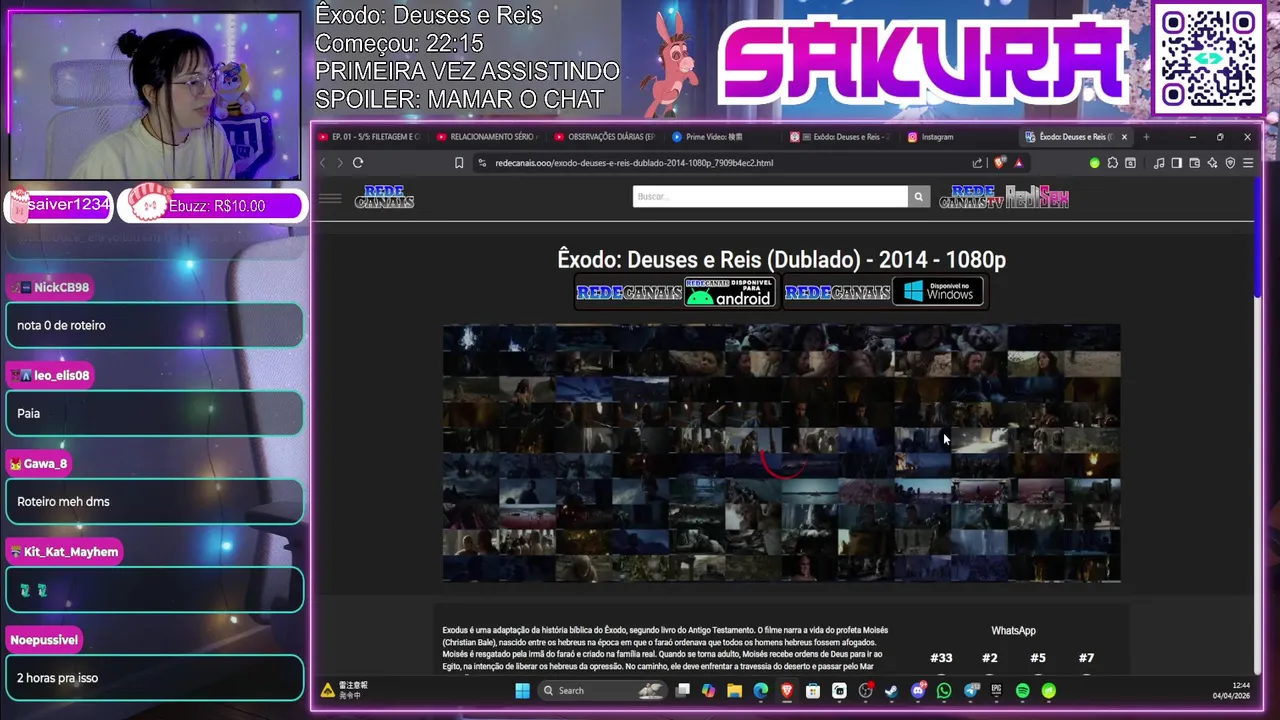Image resolution: width=1280 pixels, height=720 pixels.
Task: Click the '#5' link under WhatsApp
Action: 1038,658
